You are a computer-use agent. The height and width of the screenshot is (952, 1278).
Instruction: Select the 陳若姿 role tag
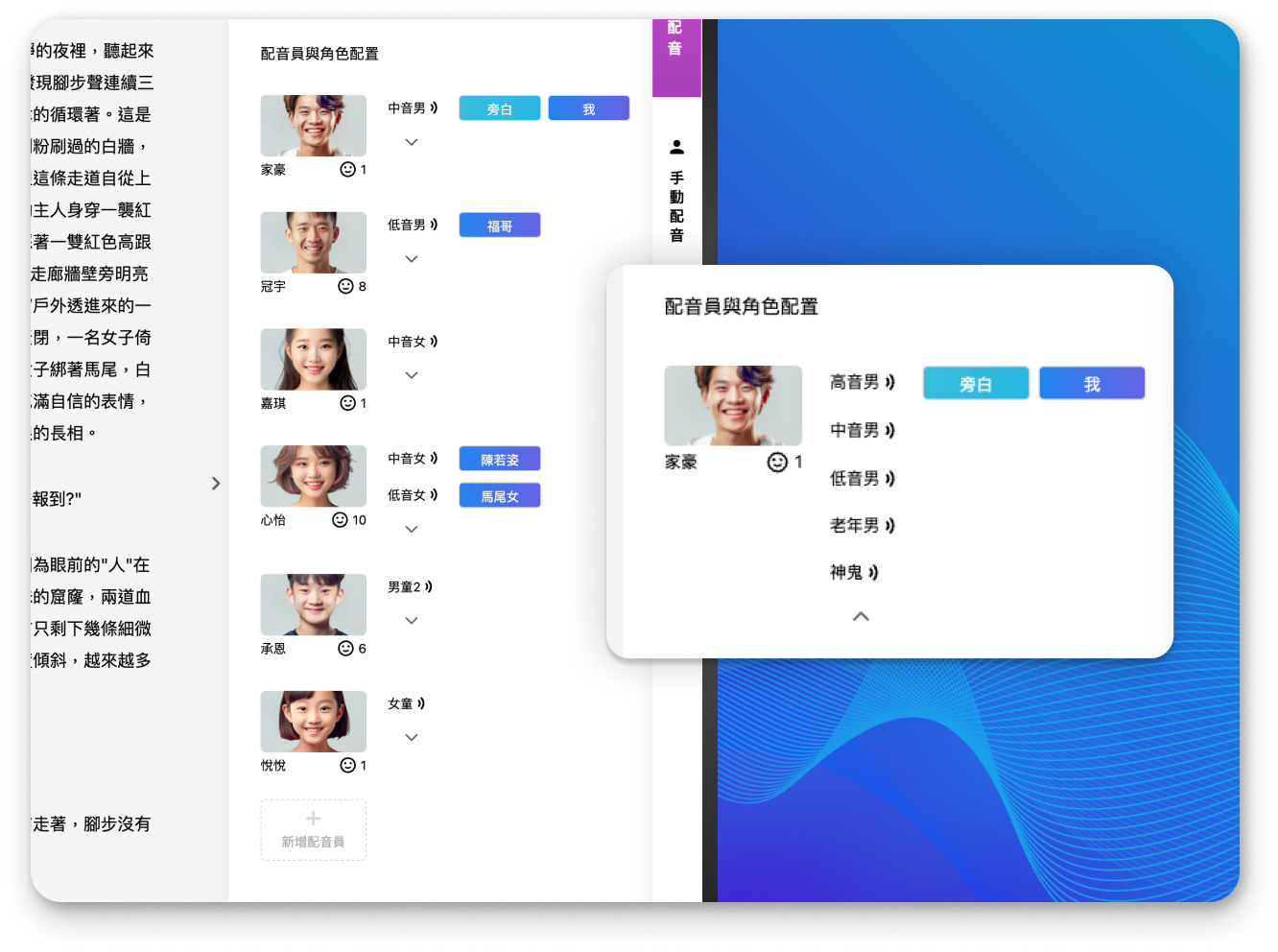pos(499,459)
